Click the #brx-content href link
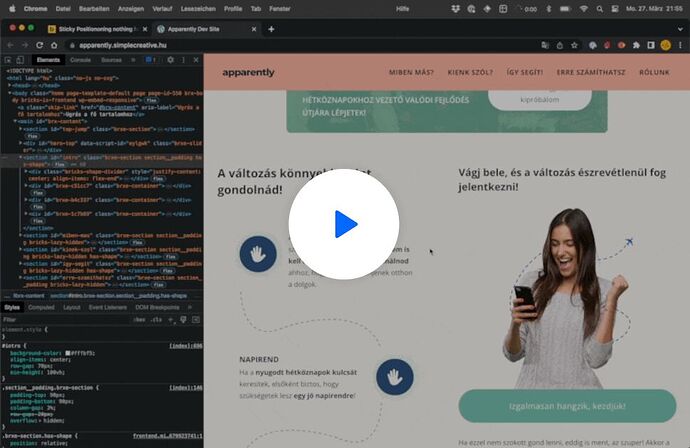The image size is (690, 448). coord(118,107)
